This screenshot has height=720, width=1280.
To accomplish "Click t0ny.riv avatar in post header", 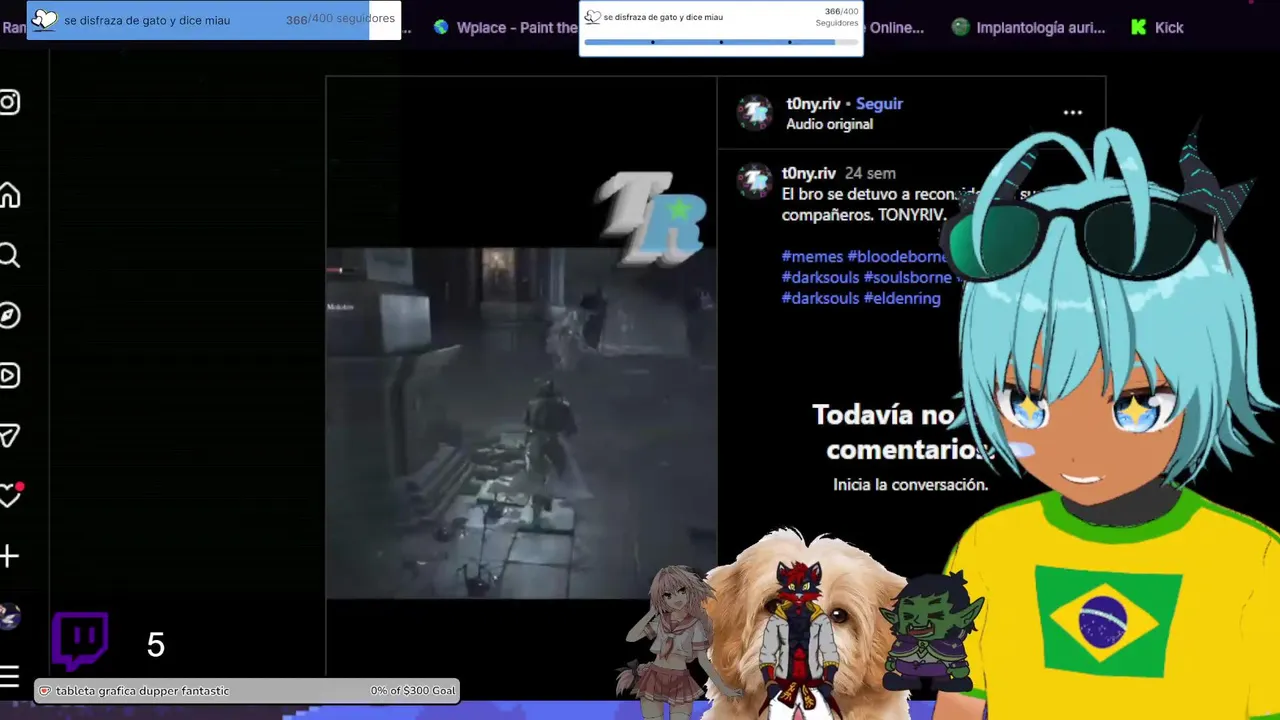I will (754, 113).
